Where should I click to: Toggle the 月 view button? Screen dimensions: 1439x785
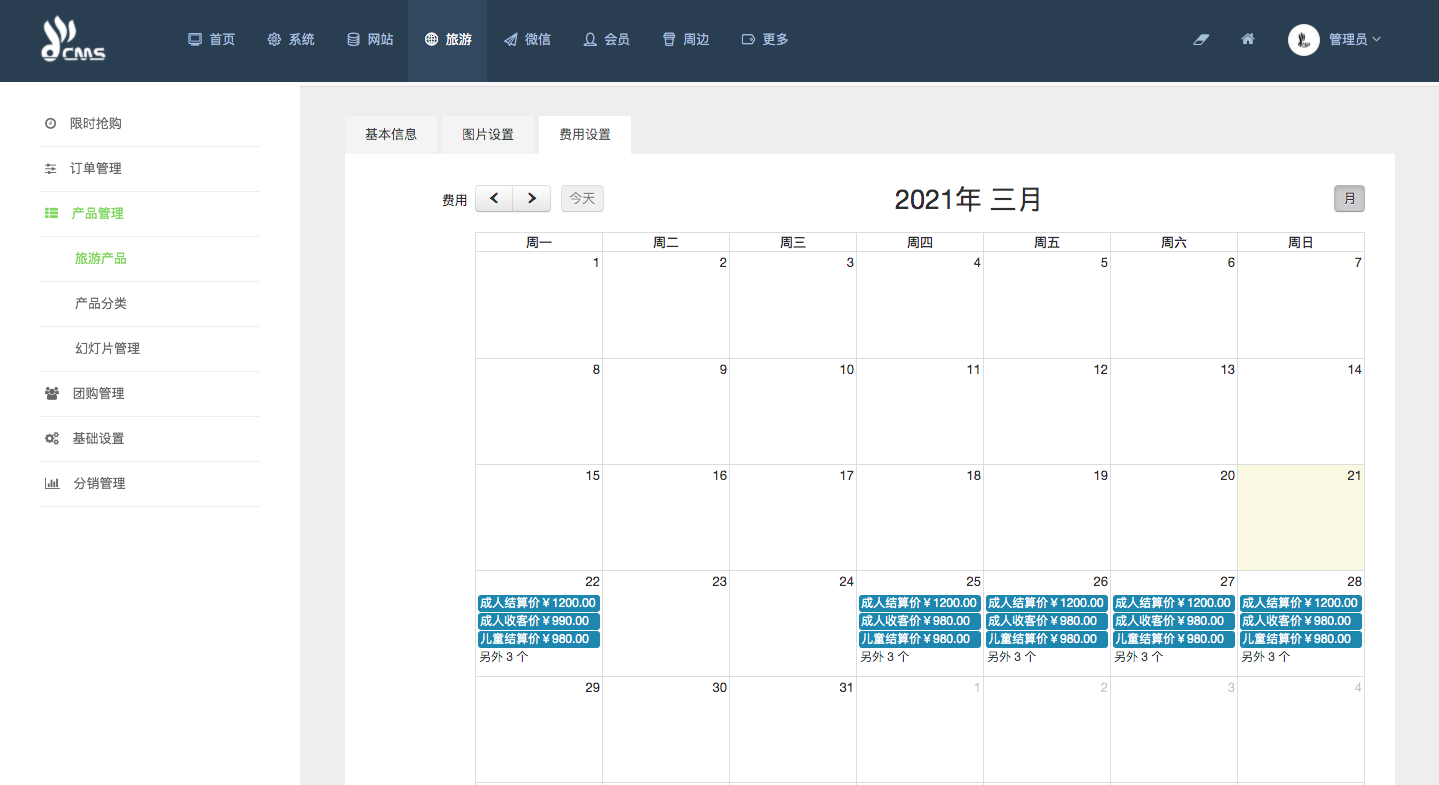click(x=1349, y=199)
